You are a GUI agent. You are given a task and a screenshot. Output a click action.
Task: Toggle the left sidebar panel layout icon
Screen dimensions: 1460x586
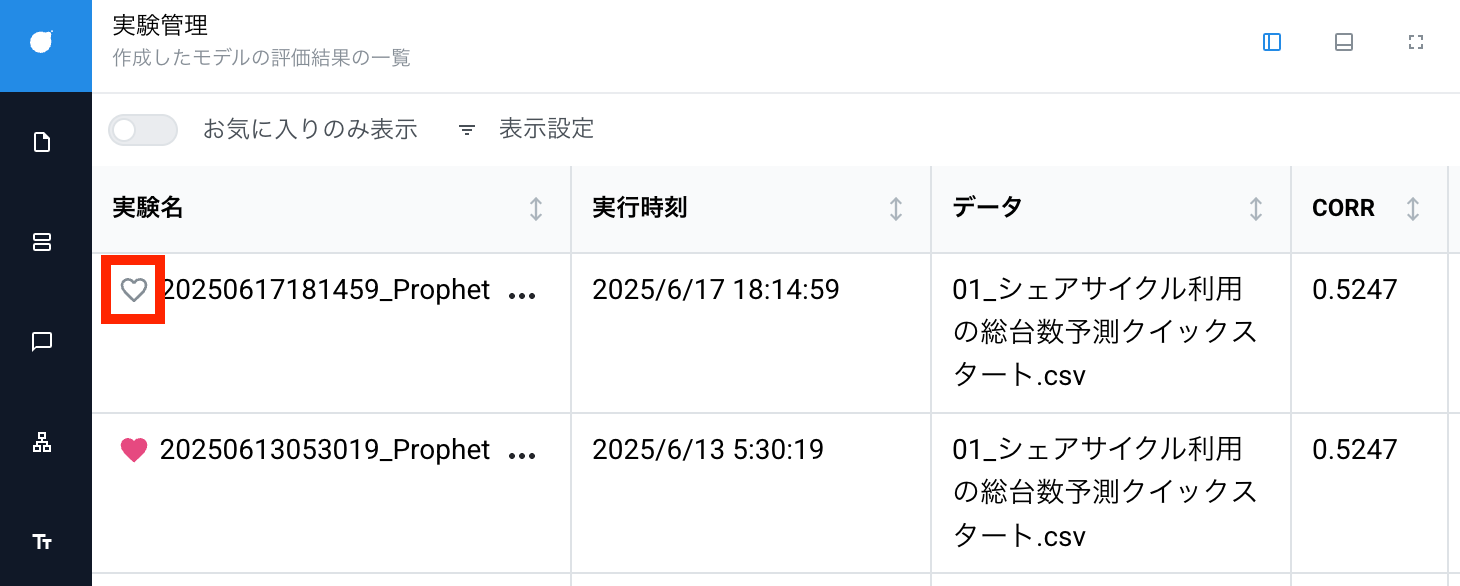coord(1272,42)
